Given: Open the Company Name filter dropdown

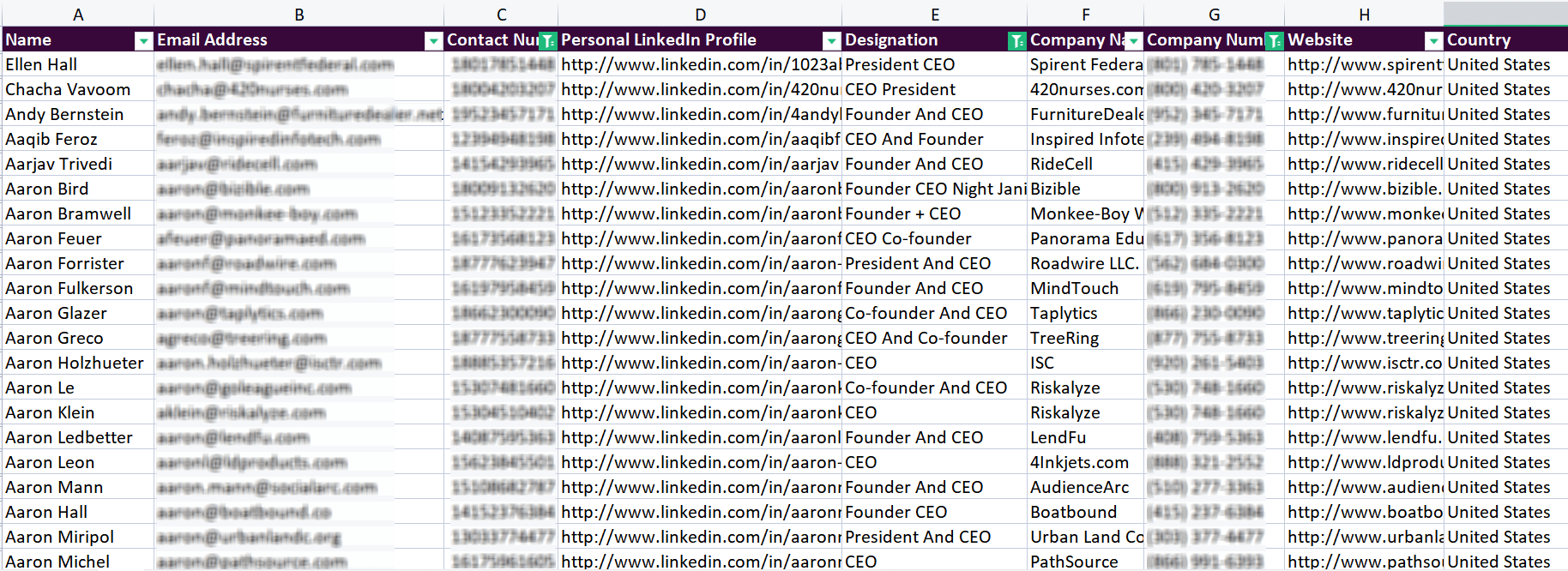Looking at the screenshot, I should 1133,40.
